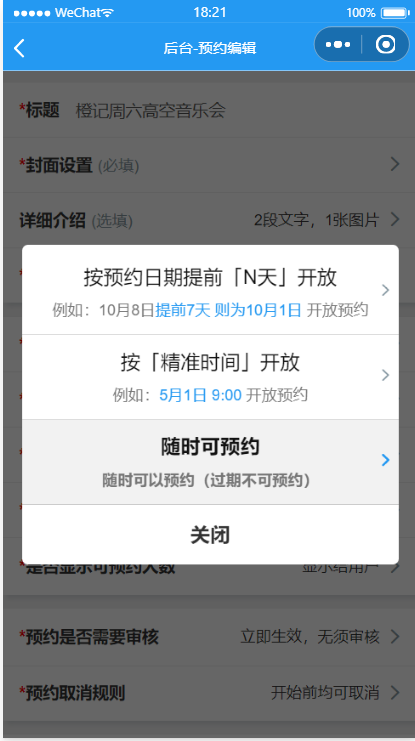Open 预约是否需要审核 setting chevron
Image resolution: width=415 pixels, height=741 pixels.
click(x=395, y=637)
